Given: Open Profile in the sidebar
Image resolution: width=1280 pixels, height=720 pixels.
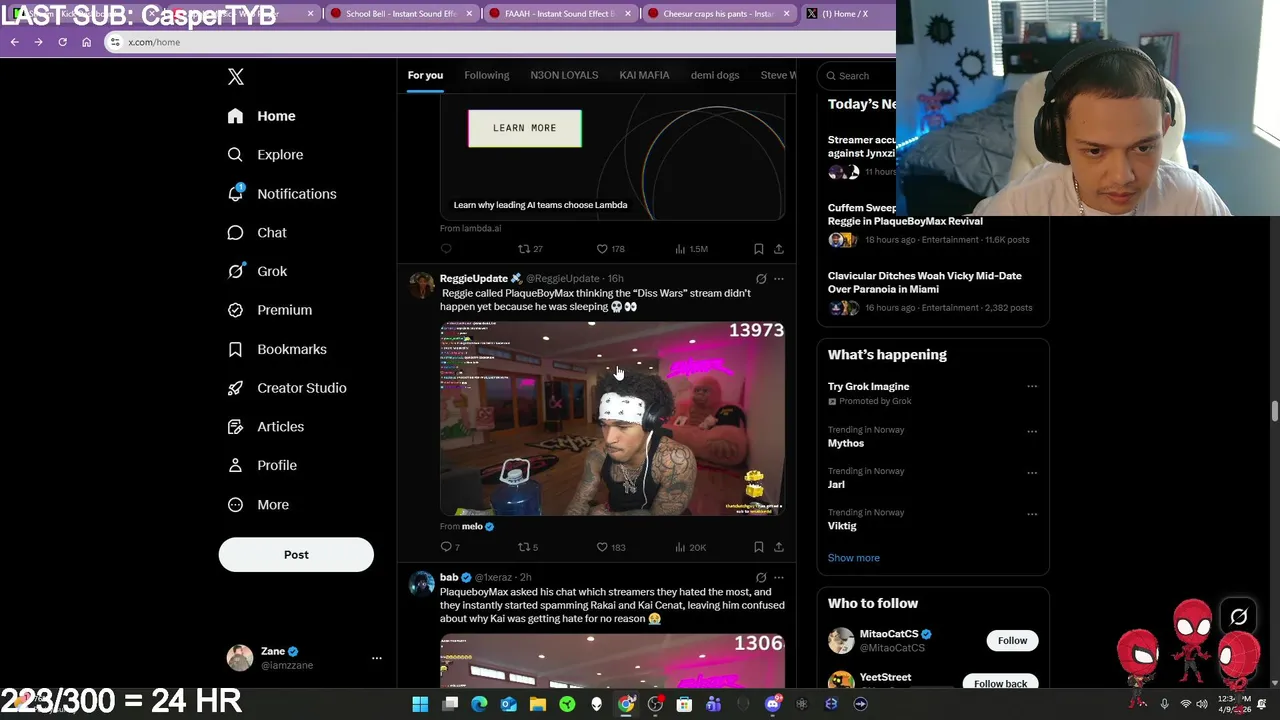Looking at the screenshot, I should pos(262,466).
